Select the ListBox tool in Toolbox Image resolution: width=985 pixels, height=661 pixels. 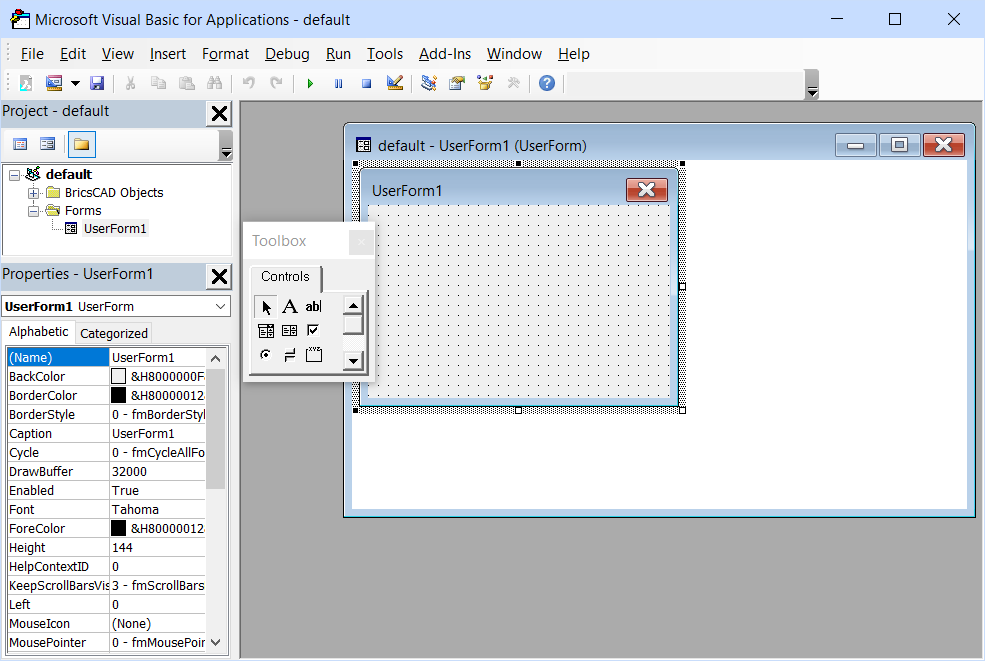point(290,330)
